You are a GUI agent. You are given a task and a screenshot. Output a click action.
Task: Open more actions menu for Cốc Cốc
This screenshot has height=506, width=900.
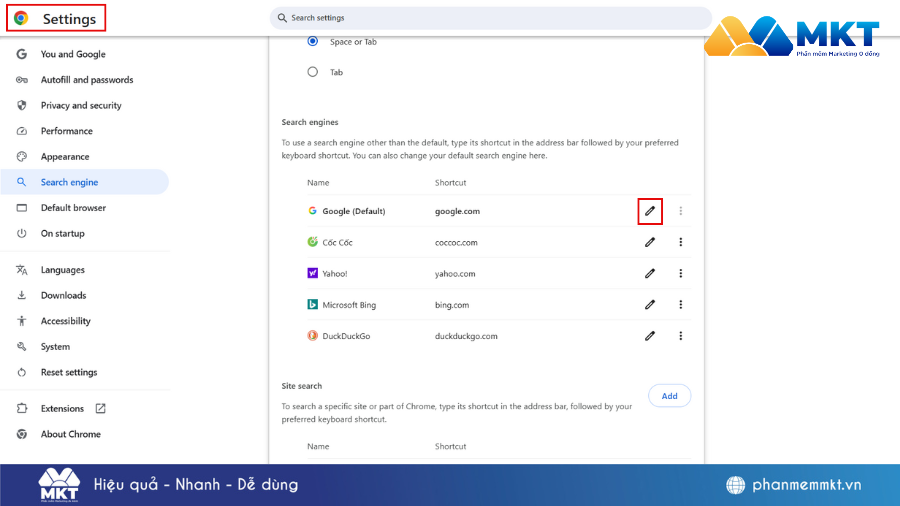(681, 242)
